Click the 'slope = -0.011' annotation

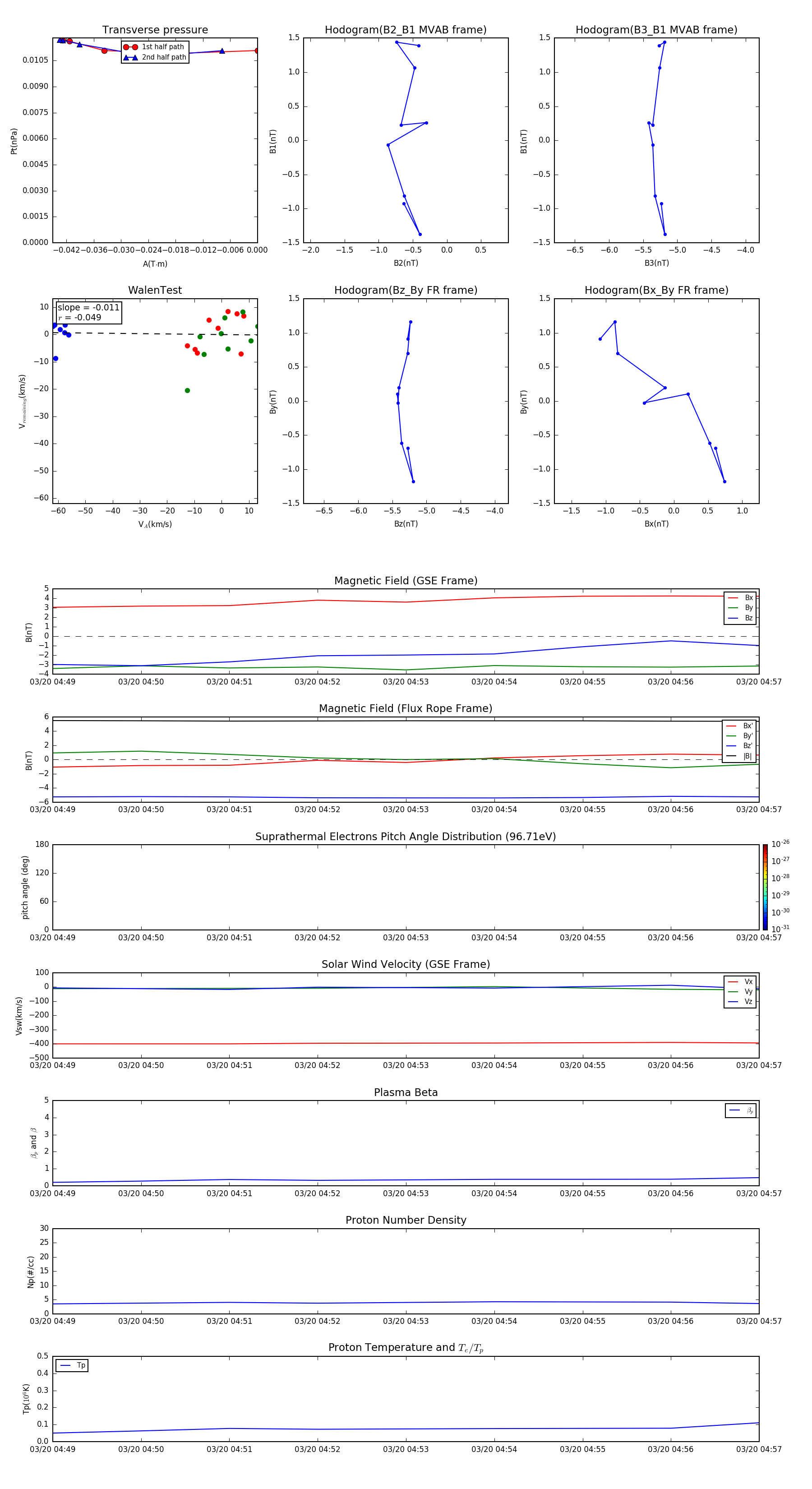(x=88, y=308)
